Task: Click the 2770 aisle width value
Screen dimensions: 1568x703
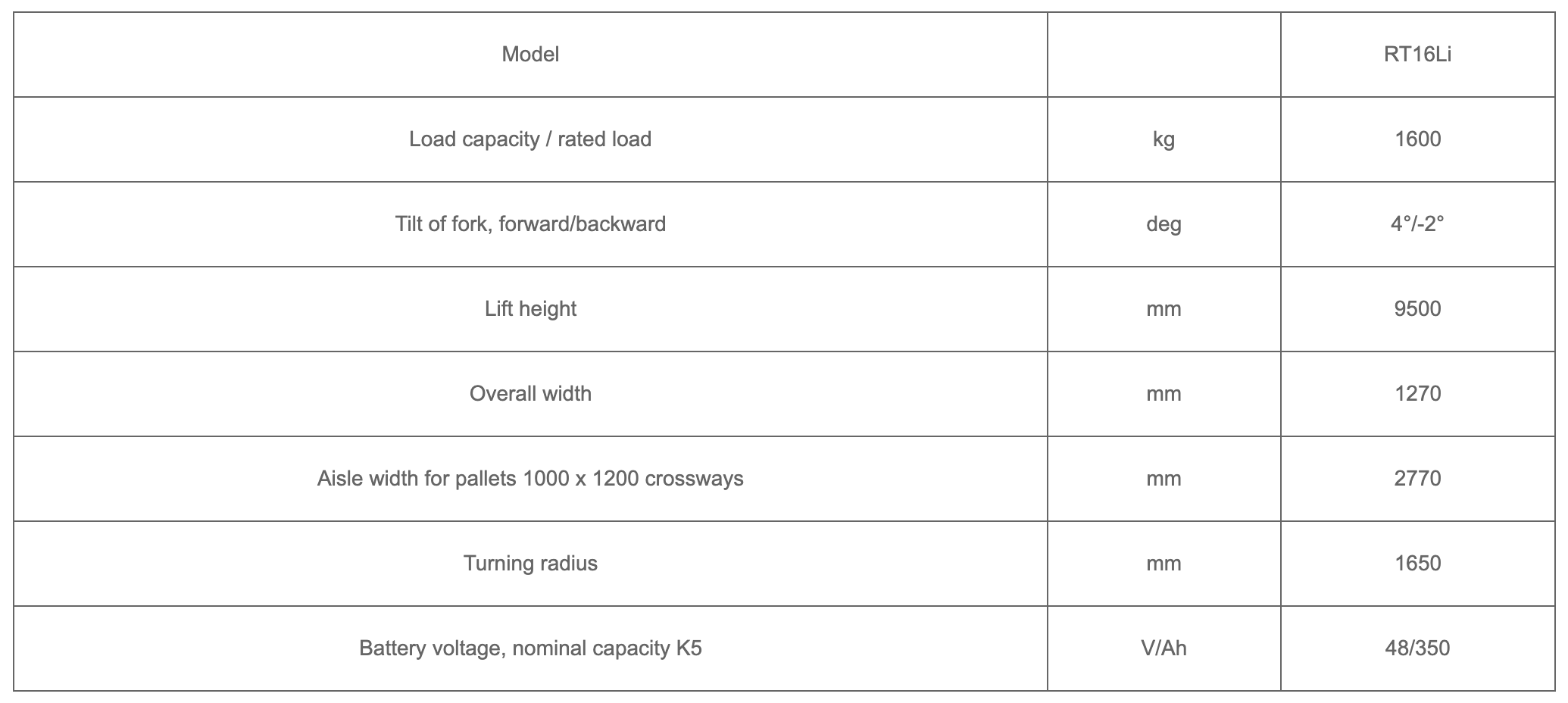Action: [1417, 479]
